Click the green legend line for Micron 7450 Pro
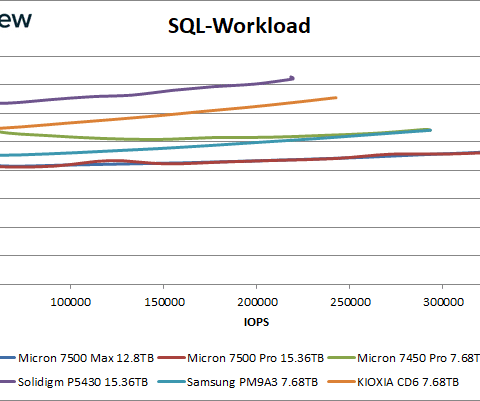This screenshot has height=401, width=480. pyautogui.click(x=342, y=358)
